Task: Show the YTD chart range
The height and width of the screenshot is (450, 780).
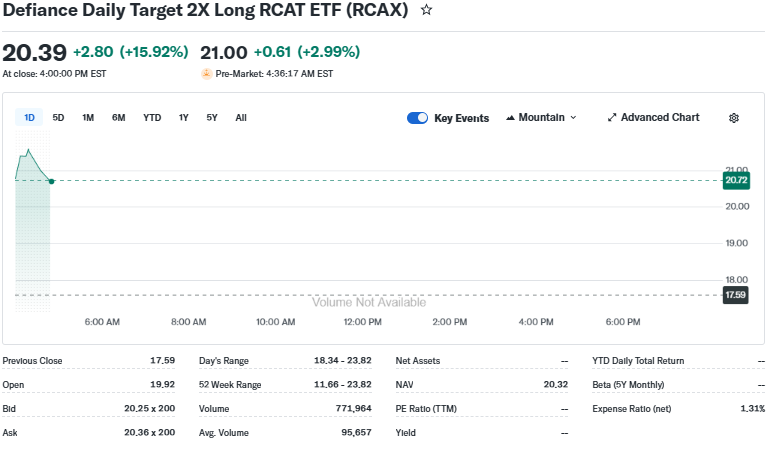Action: pyautogui.click(x=152, y=118)
